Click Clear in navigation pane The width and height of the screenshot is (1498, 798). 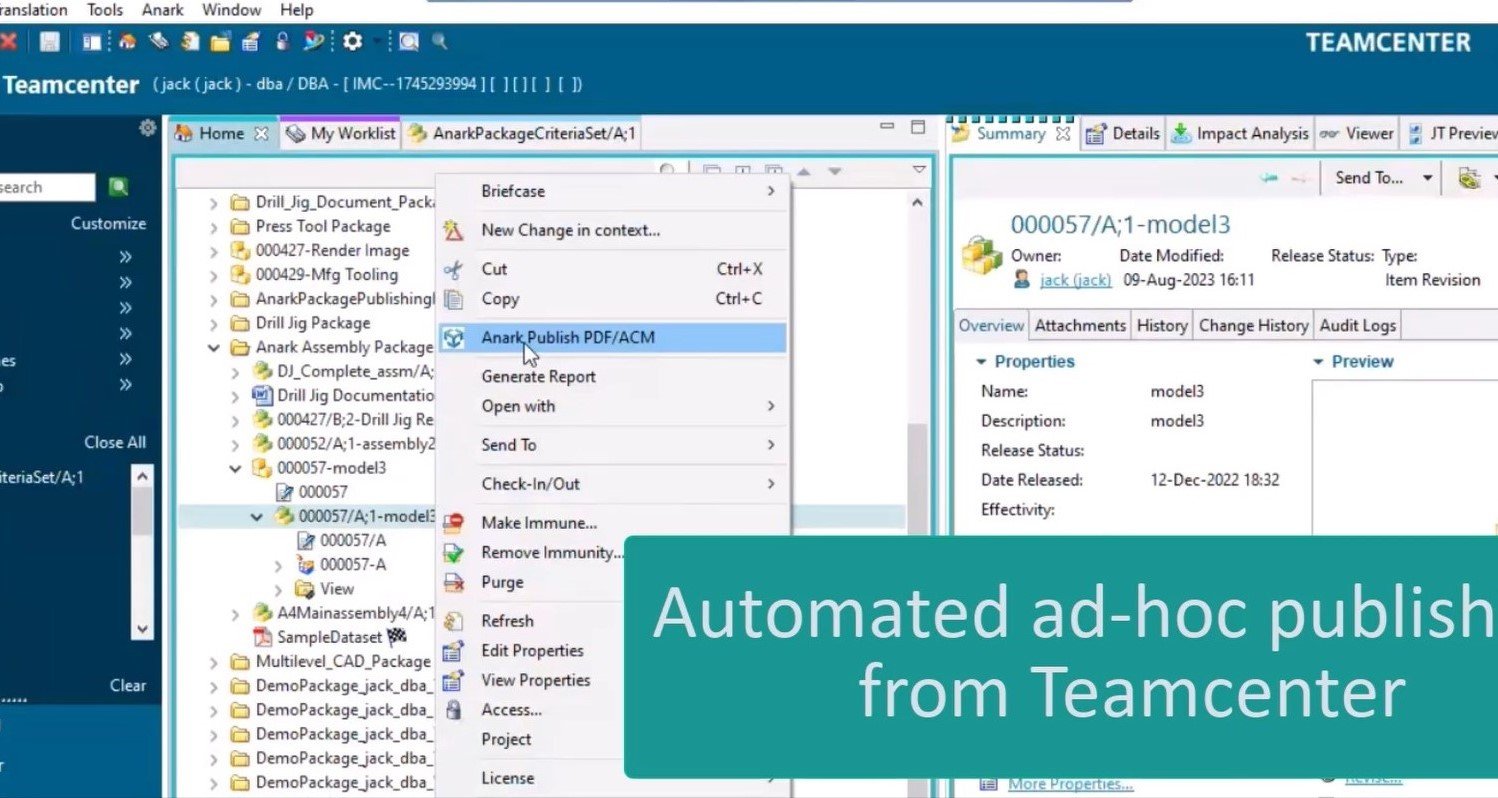point(128,686)
